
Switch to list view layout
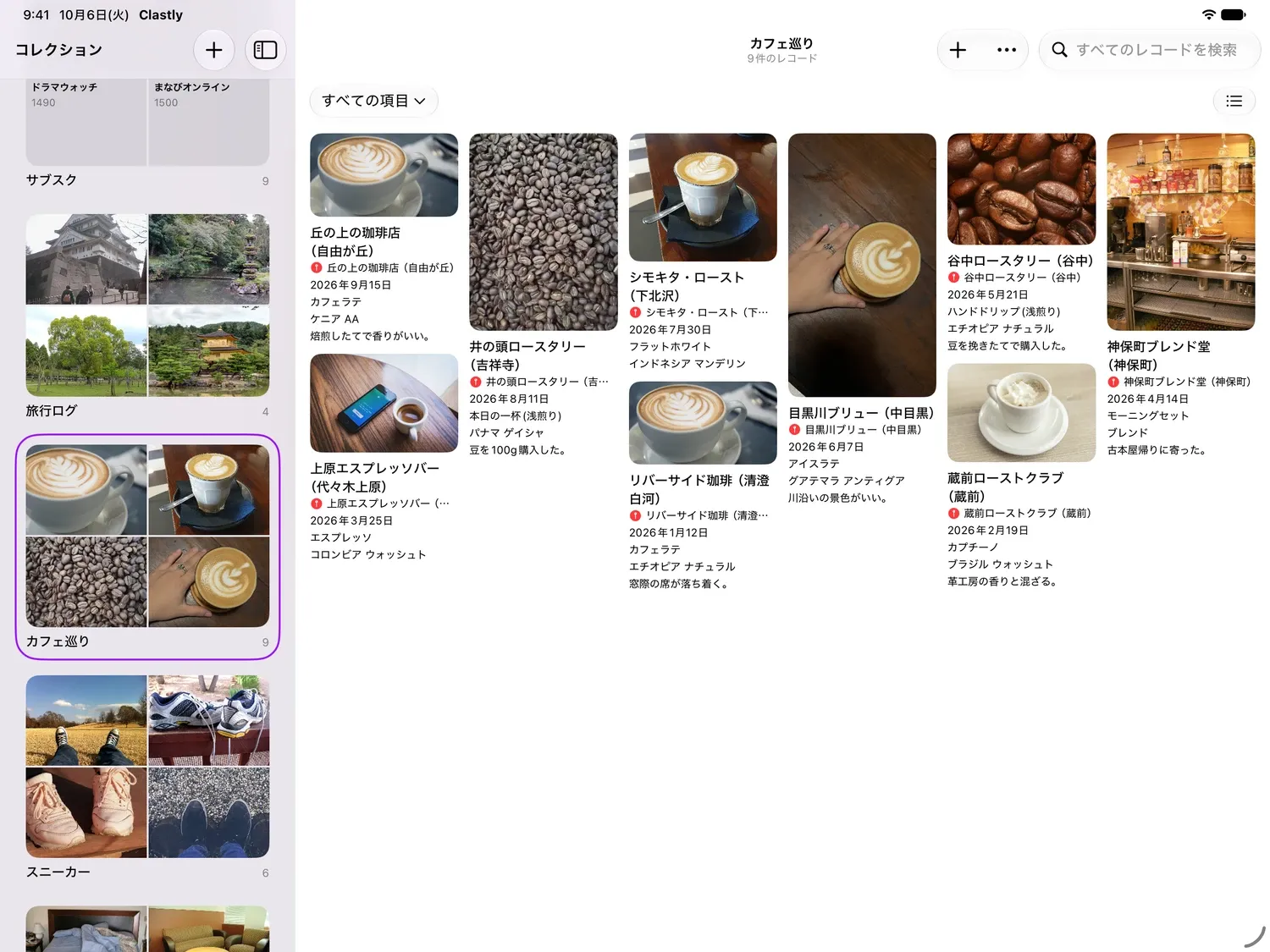[1234, 101]
